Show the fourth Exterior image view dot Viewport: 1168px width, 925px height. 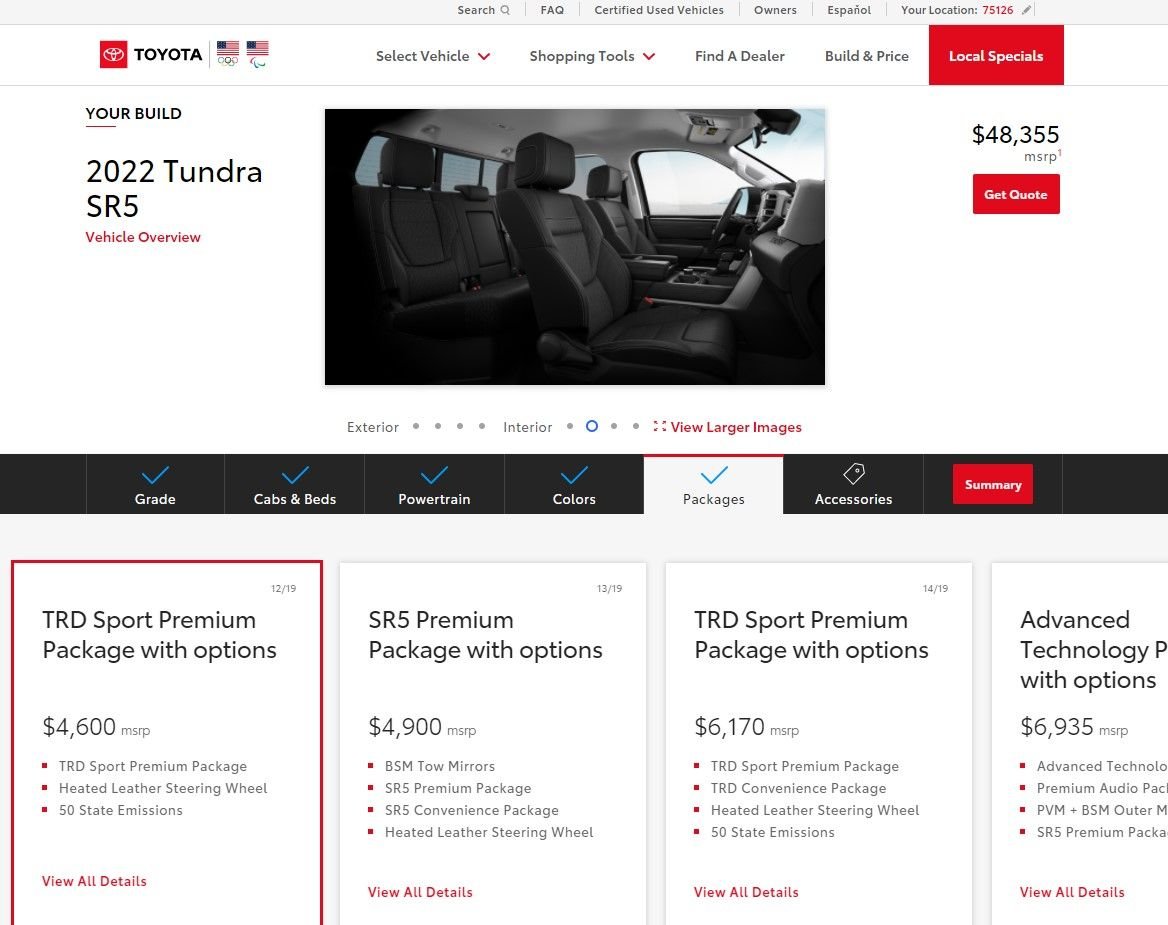[482, 426]
